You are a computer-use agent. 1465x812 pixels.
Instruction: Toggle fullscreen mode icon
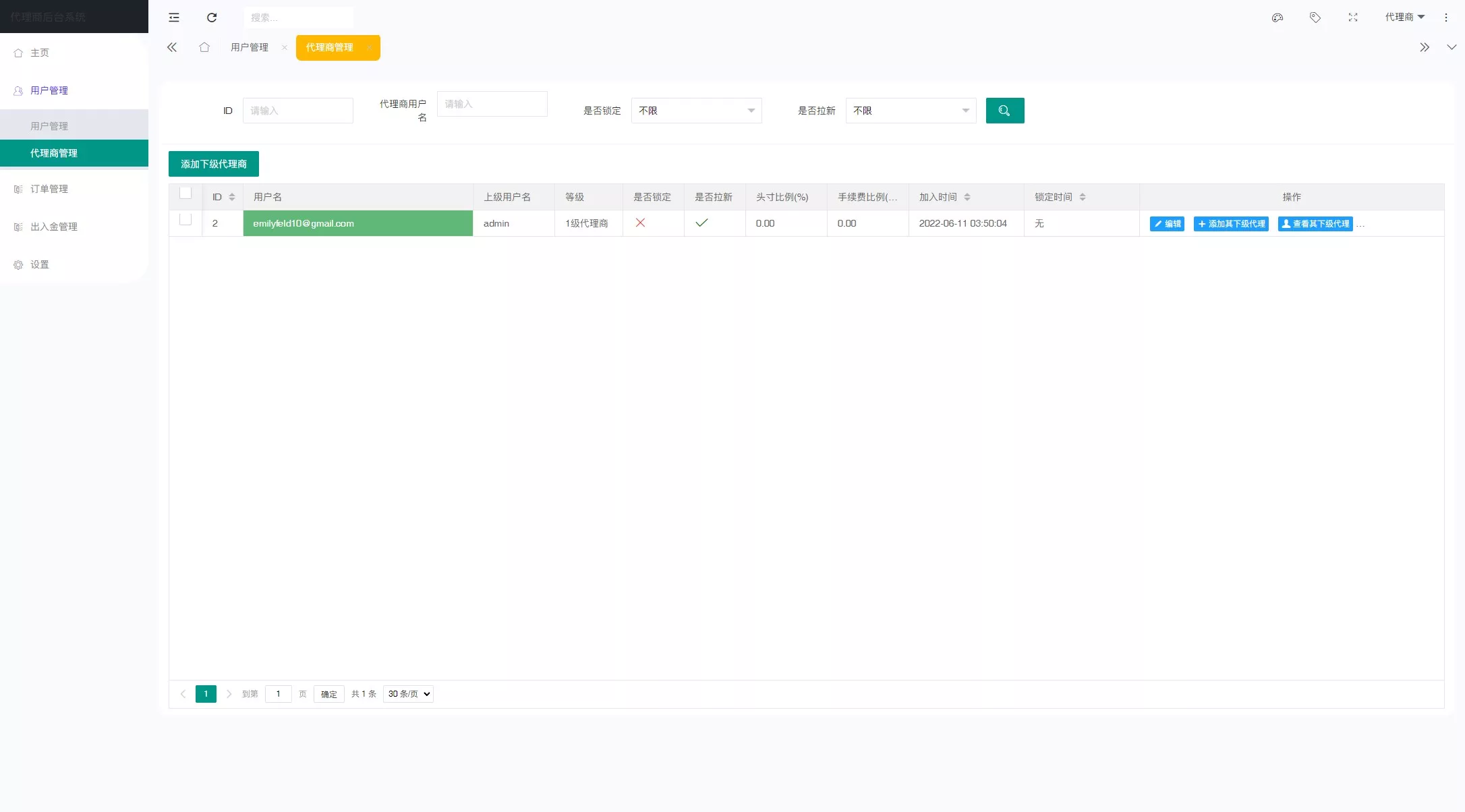click(x=1353, y=18)
